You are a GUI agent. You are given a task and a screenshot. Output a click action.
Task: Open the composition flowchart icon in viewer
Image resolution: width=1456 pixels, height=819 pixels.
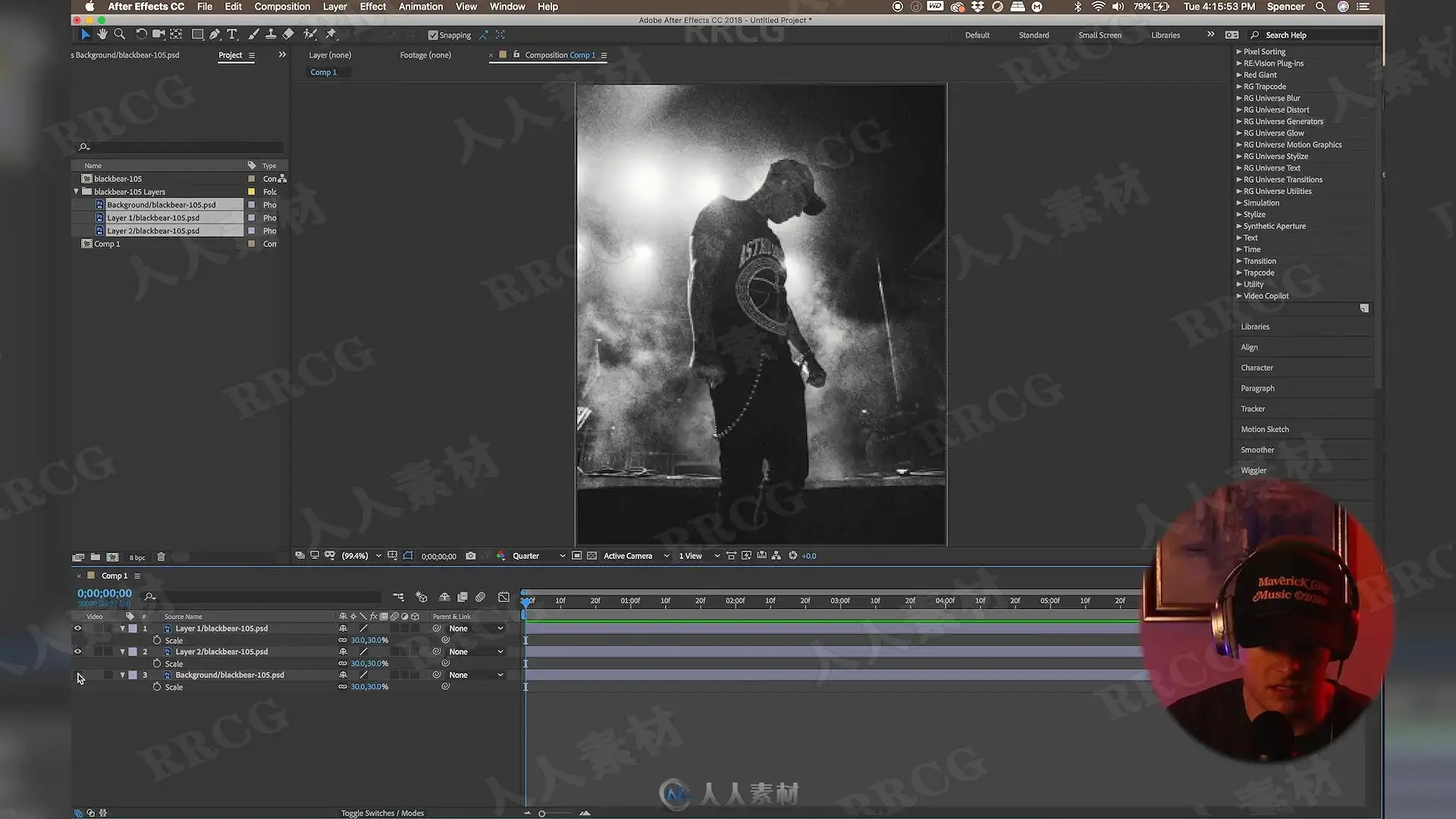(777, 556)
